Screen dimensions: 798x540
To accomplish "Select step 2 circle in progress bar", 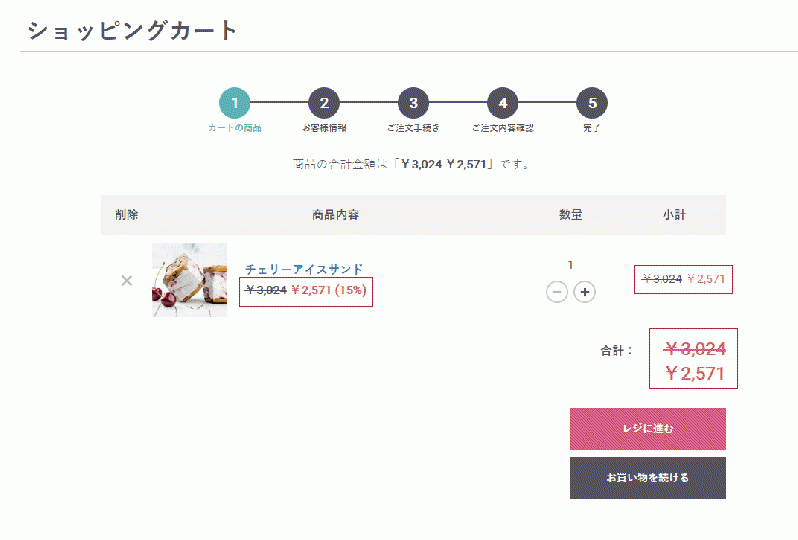I will click(x=324, y=103).
